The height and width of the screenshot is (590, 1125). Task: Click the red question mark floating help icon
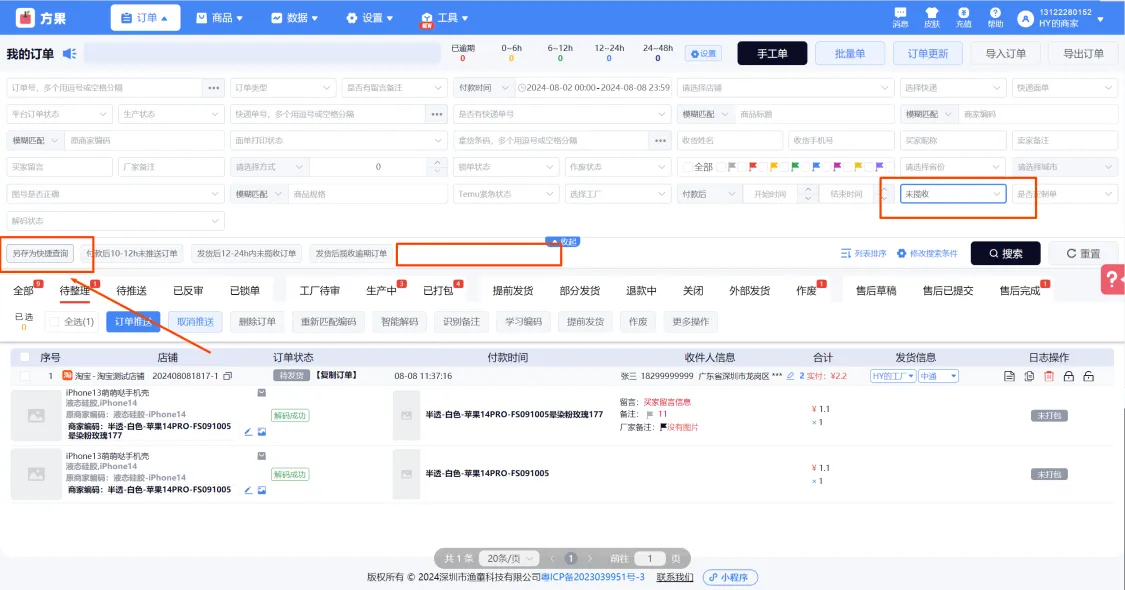tap(1112, 281)
